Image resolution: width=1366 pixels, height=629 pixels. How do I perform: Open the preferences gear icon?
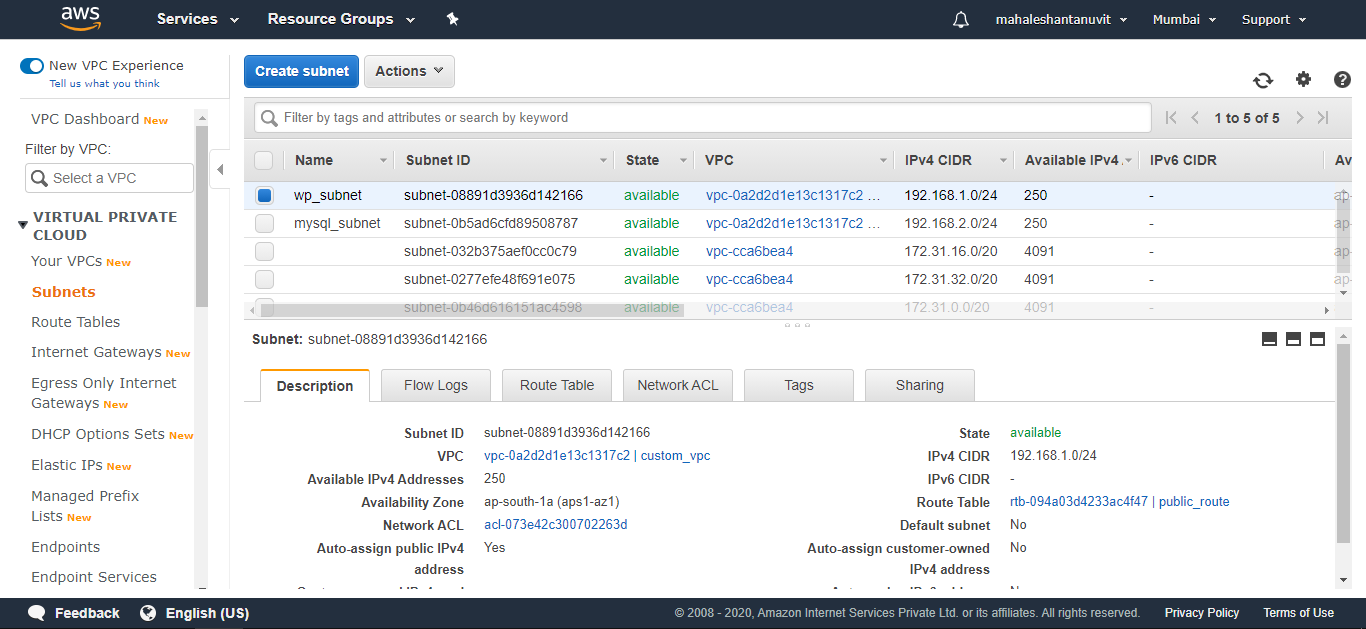coord(1303,78)
